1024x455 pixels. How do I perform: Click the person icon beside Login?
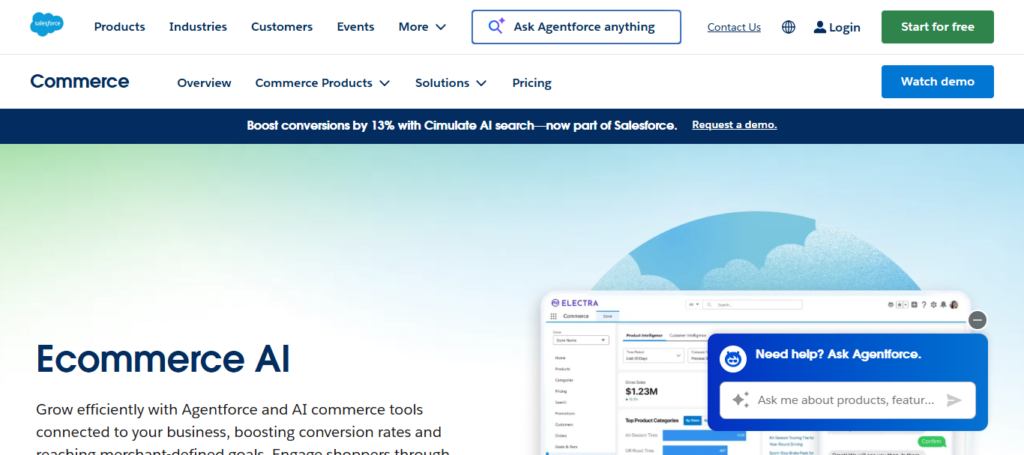tap(820, 27)
